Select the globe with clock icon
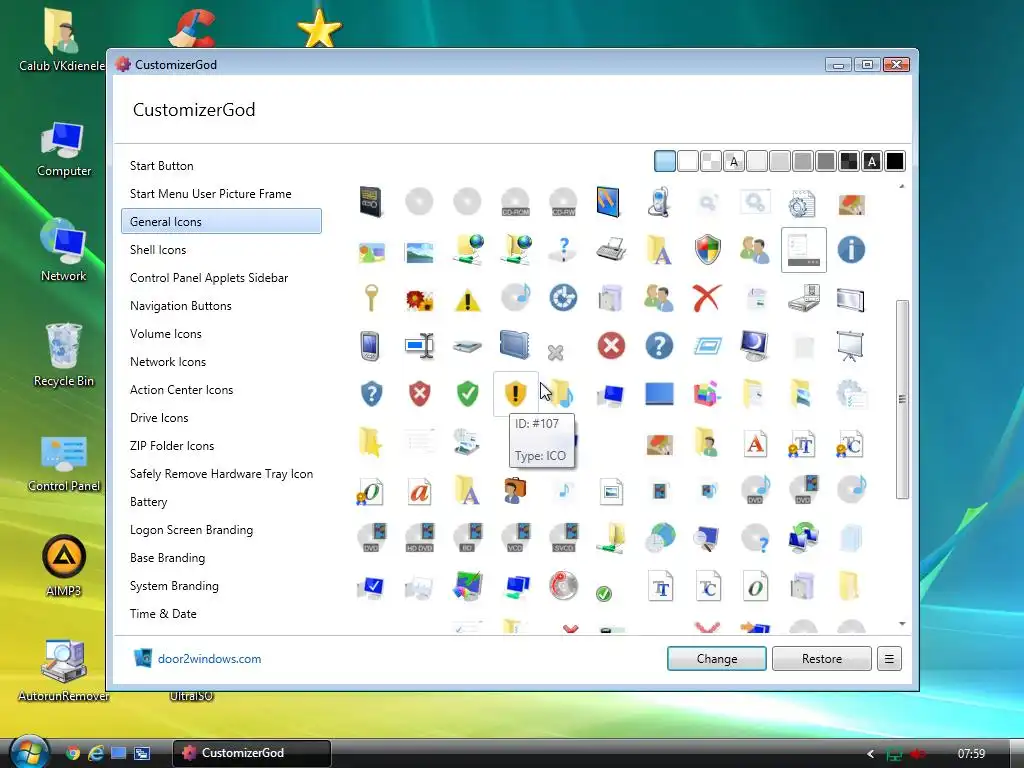The image size is (1024, 768). tap(660, 537)
